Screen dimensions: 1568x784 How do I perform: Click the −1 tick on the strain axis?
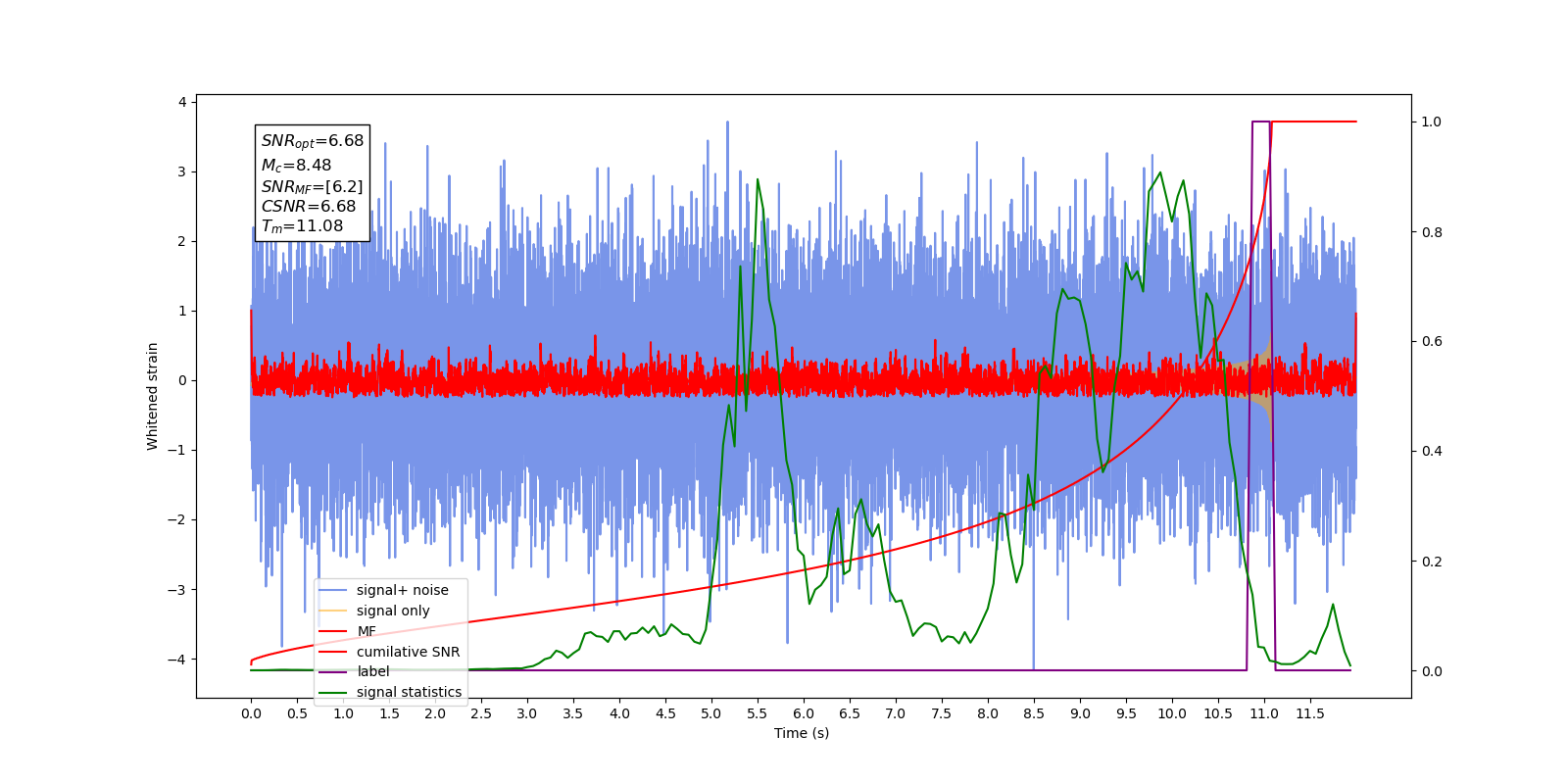(x=177, y=450)
